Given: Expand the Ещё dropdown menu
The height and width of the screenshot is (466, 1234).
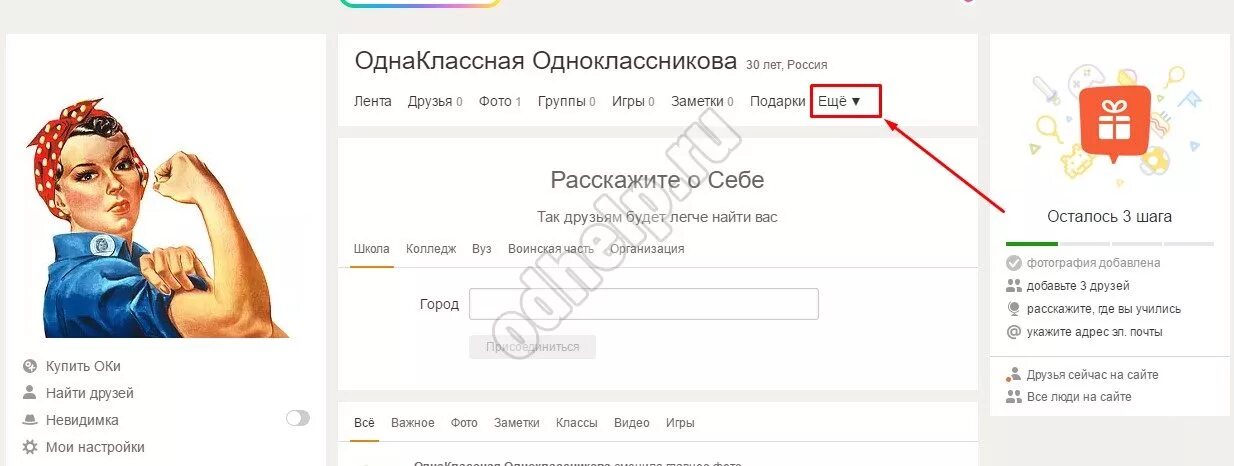Looking at the screenshot, I should [839, 101].
